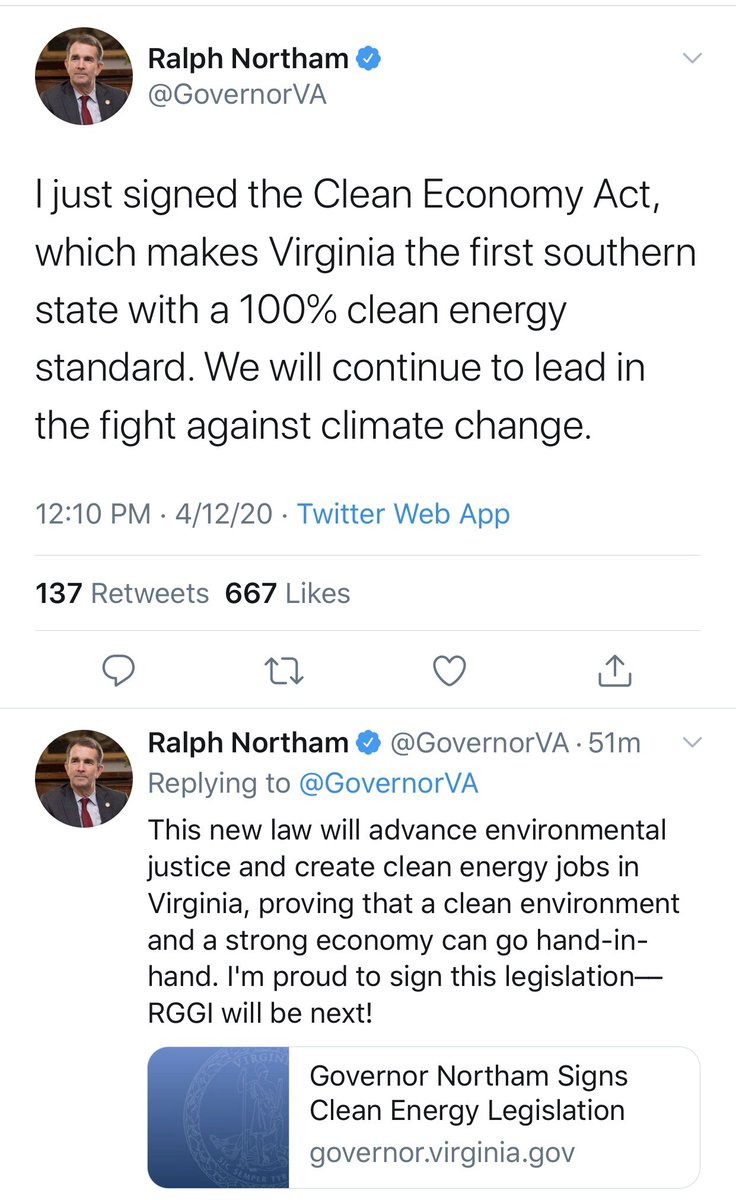Reply to the Clean Economy Act tweet
The height and width of the screenshot is (1200, 736).
coord(119,672)
